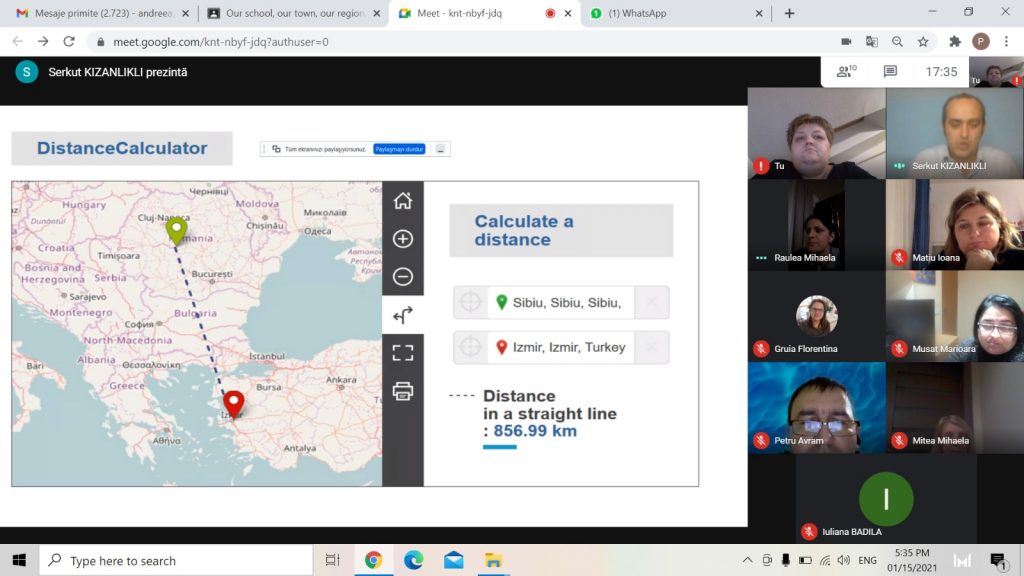Click the map home icon
The image size is (1024, 576).
point(403,201)
